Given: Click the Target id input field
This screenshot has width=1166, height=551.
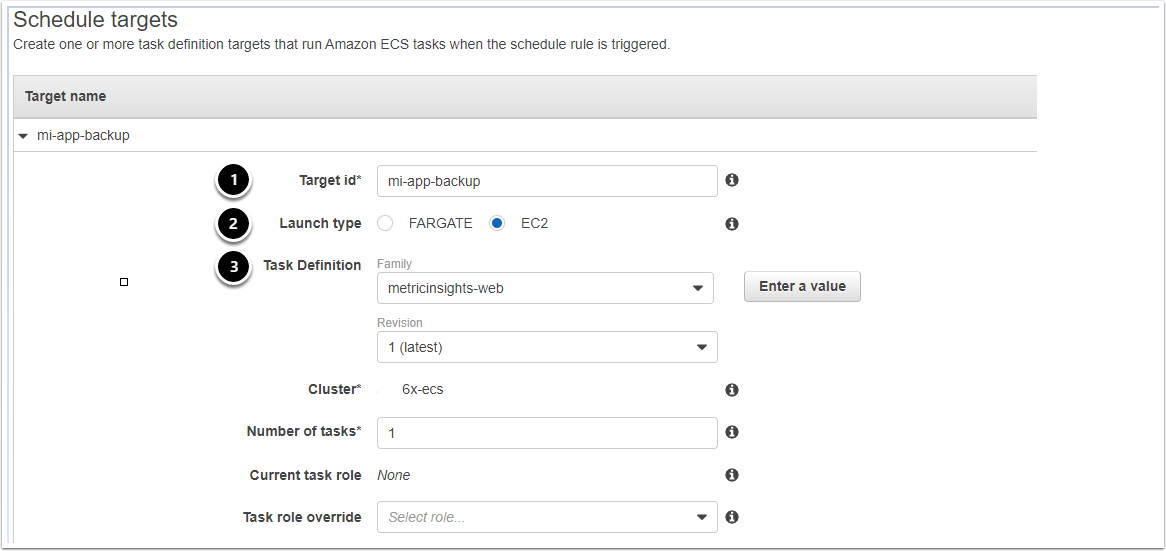Looking at the screenshot, I should tap(546, 181).
